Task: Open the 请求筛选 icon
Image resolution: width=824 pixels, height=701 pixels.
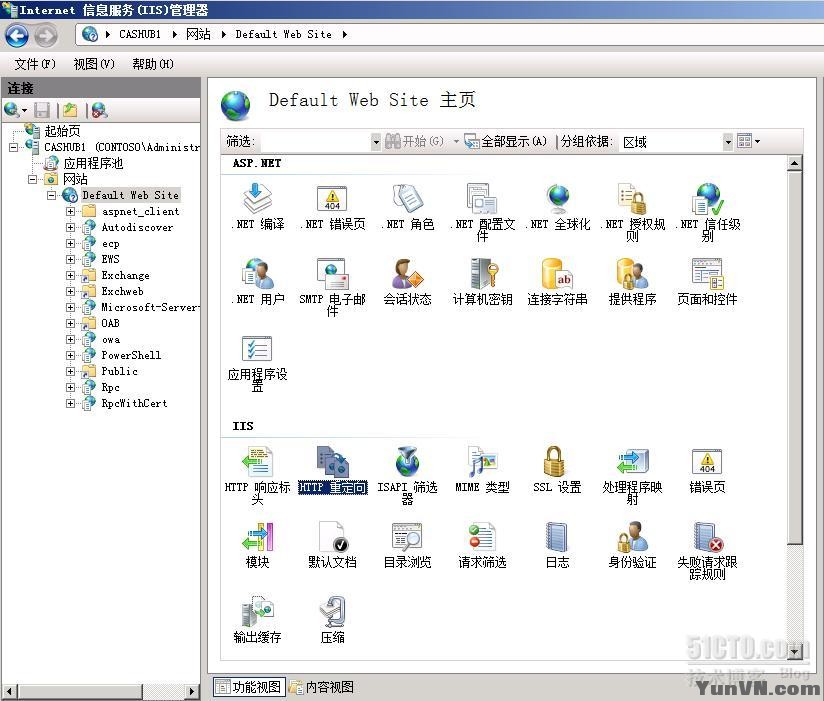Action: click(x=482, y=545)
